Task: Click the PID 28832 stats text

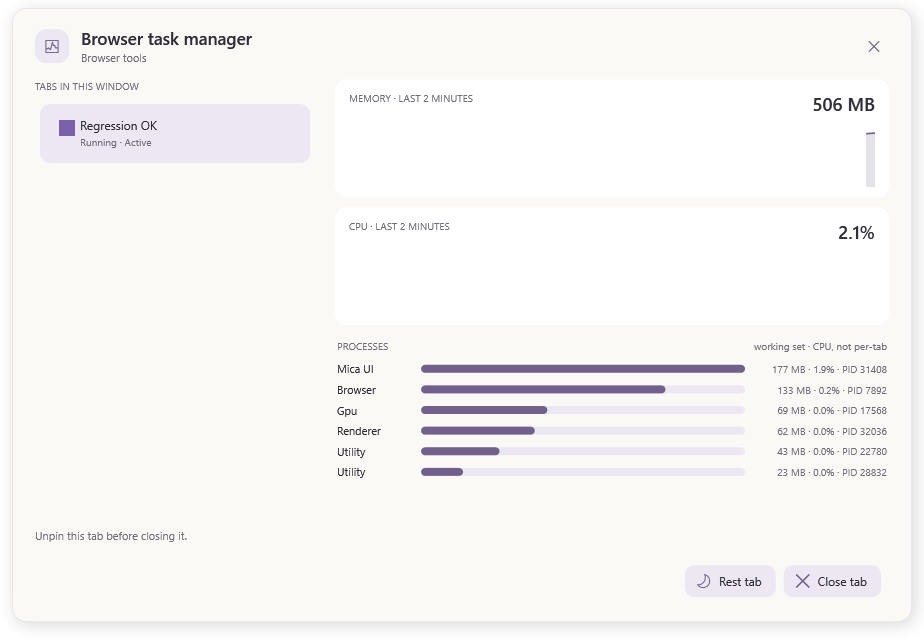Action: (x=832, y=473)
